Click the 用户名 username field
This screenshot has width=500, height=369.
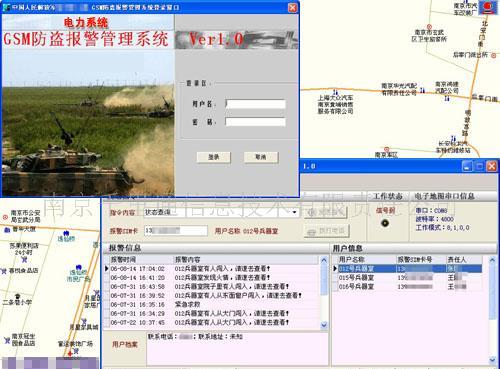tap(255, 104)
